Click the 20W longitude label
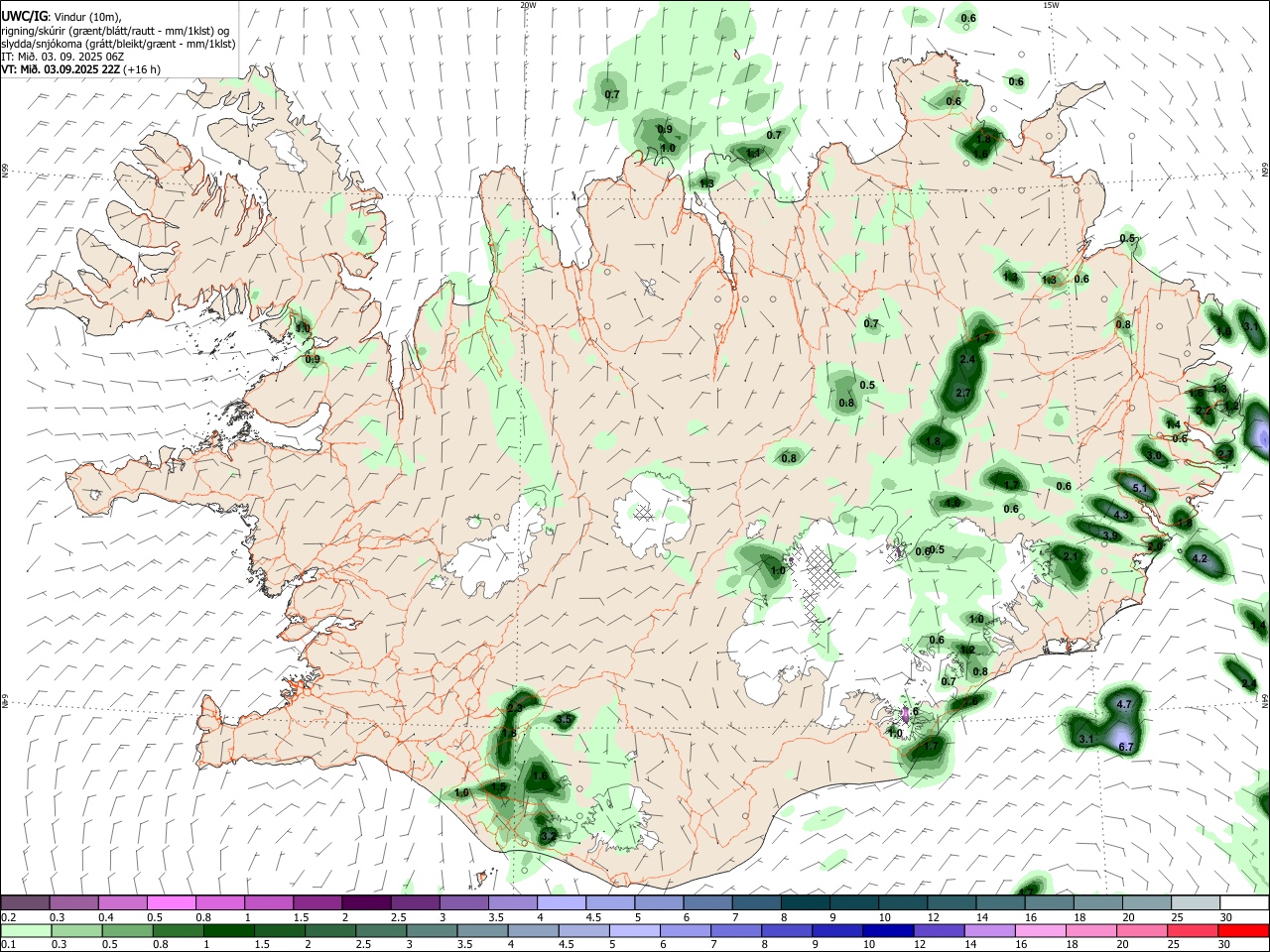1270x952 pixels. (528, 5)
